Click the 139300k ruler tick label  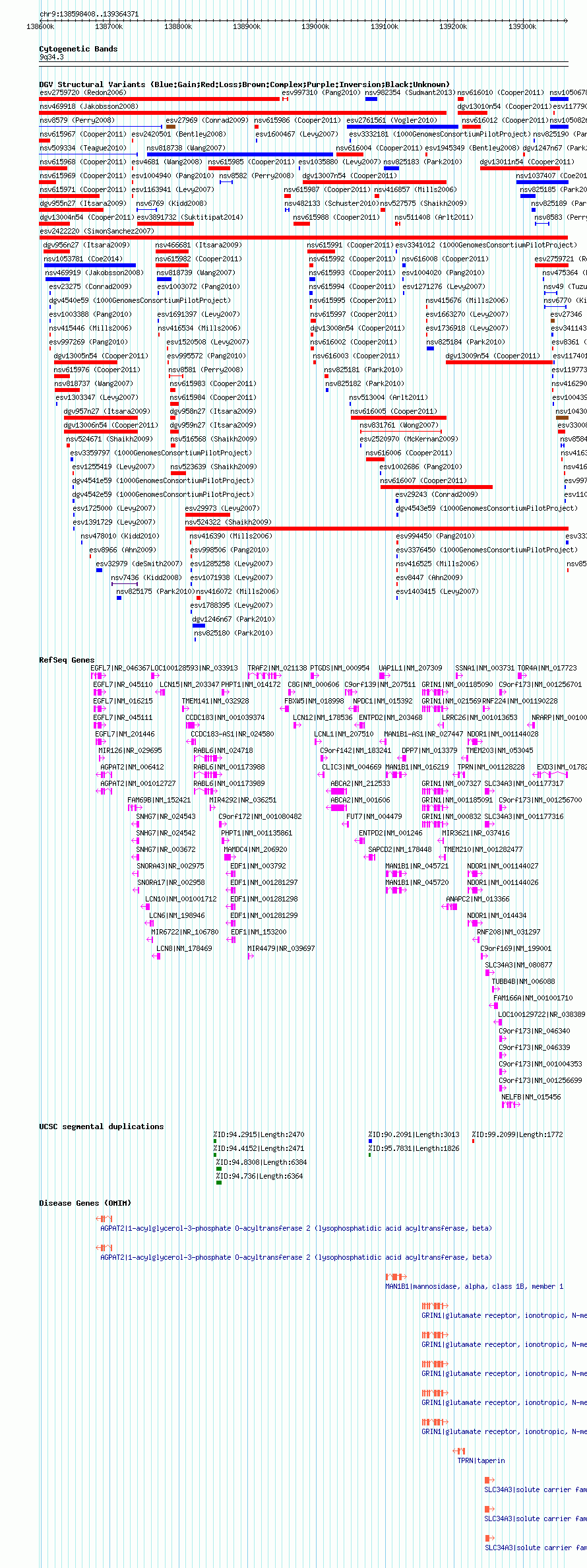522,26
